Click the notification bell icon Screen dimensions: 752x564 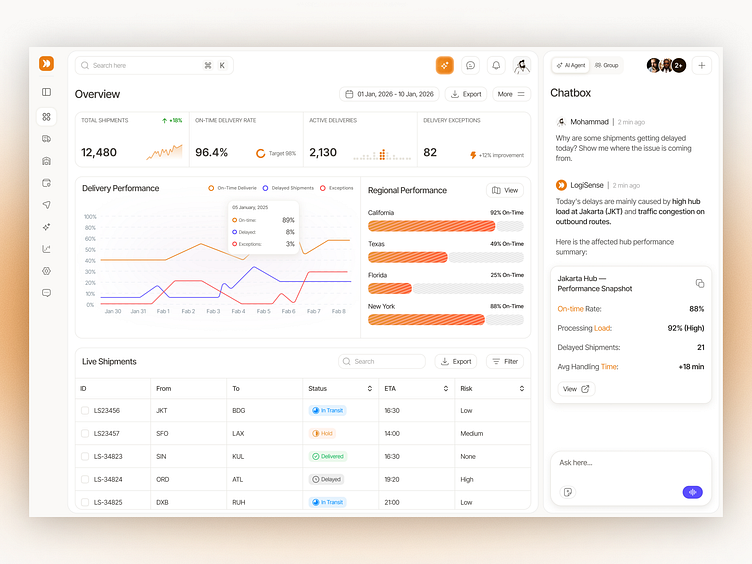tap(496, 65)
